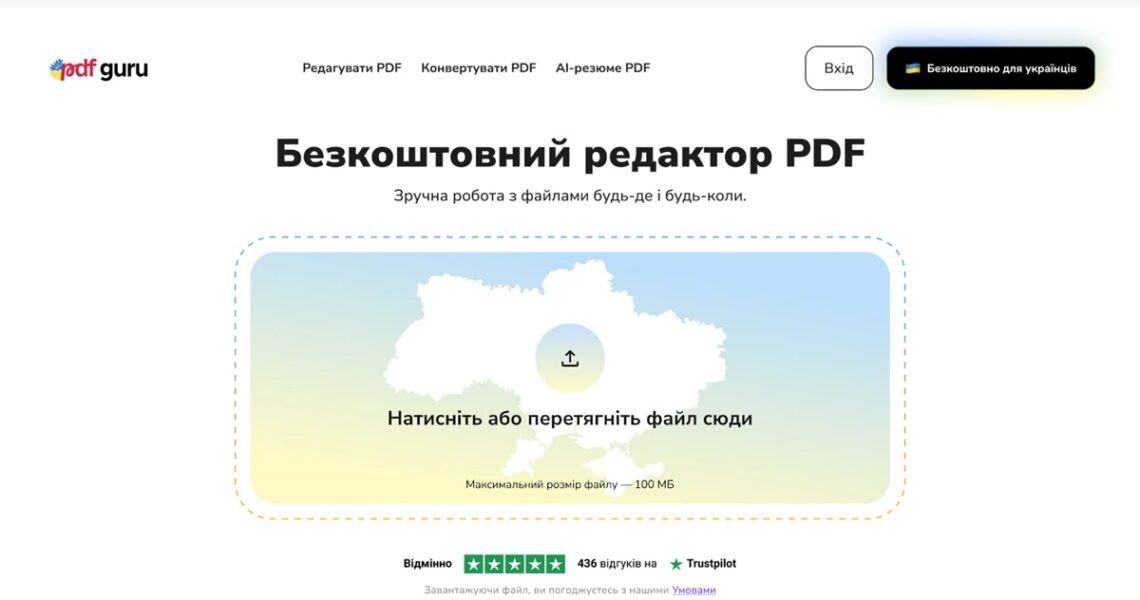The width and height of the screenshot is (1140, 600).
Task: Click Натисніть або перетягніть файл сюди text
Action: point(569,419)
